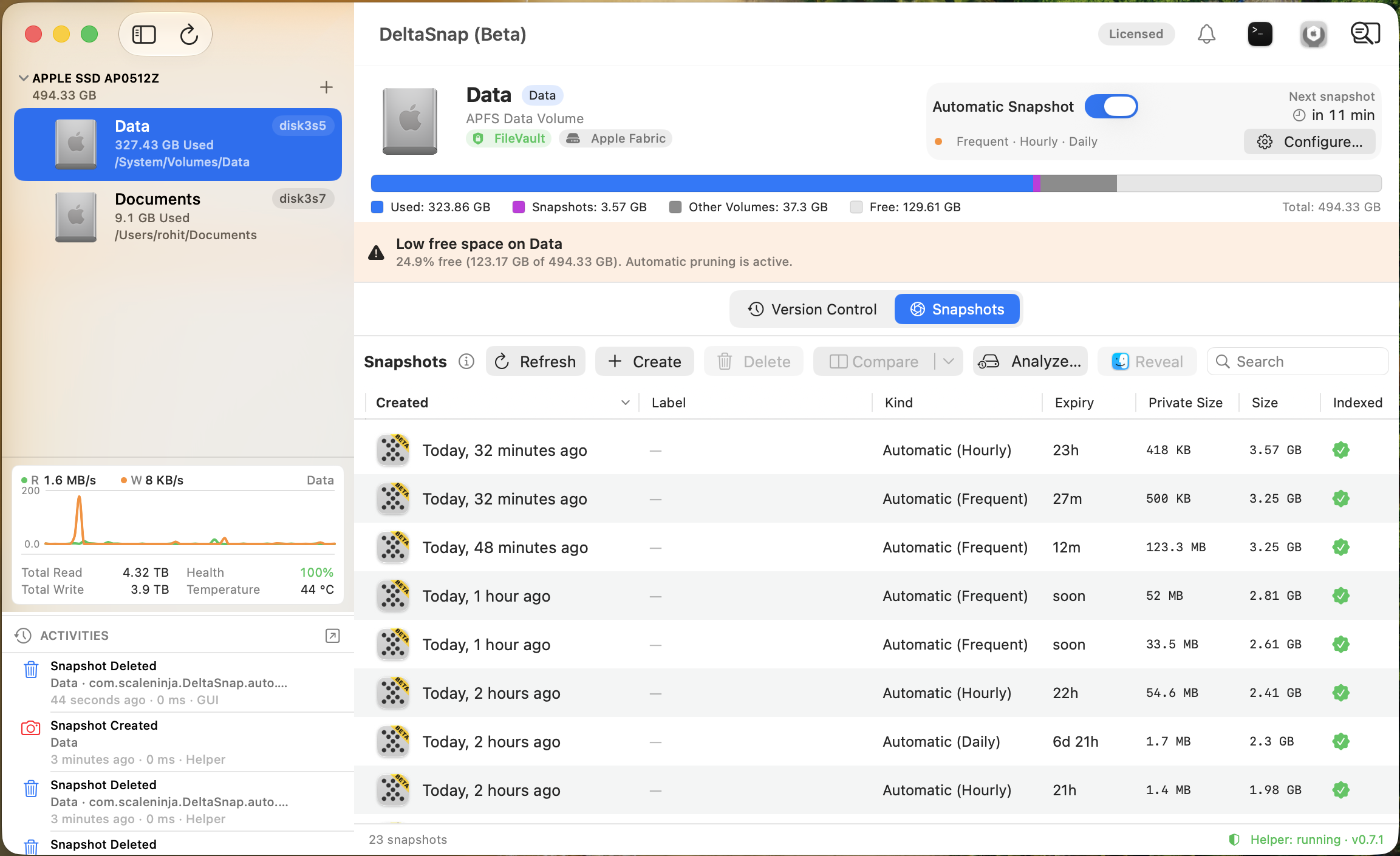This screenshot has height=856, width=1400.
Task: Click the helper shield status icon
Action: [1234, 840]
